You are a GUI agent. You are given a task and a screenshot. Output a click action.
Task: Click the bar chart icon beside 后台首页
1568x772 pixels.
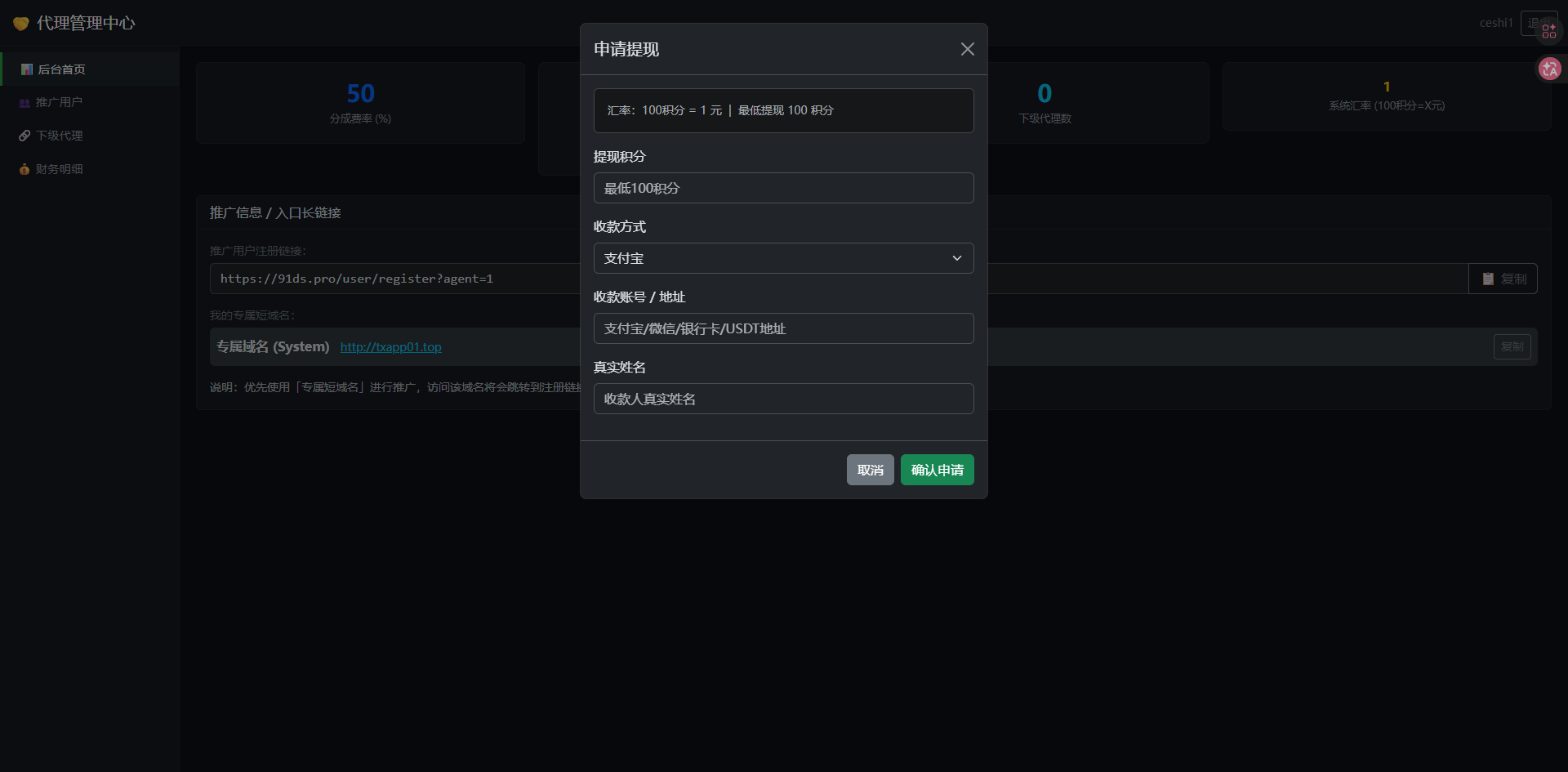(26, 69)
